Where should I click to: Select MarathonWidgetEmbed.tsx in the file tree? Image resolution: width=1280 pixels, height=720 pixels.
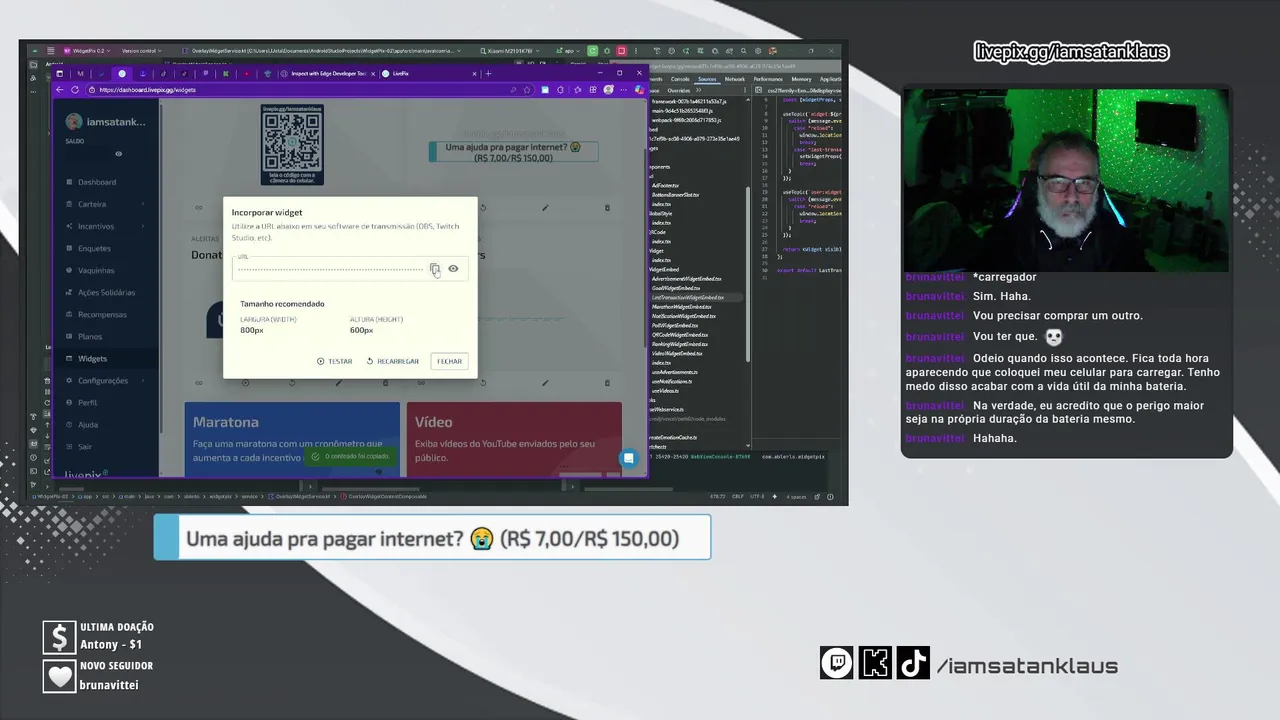pyautogui.click(x=682, y=307)
